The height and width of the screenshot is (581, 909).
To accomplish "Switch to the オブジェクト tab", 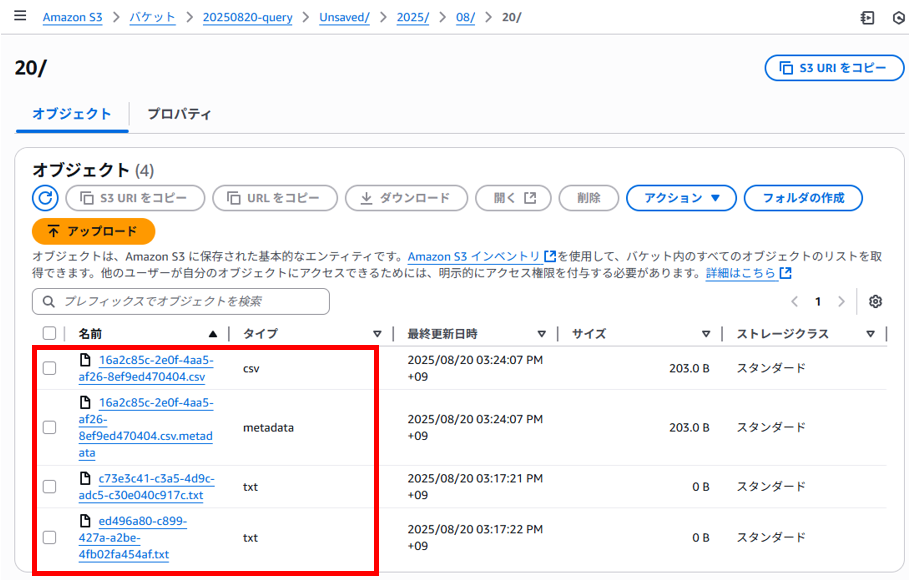I will [72, 114].
